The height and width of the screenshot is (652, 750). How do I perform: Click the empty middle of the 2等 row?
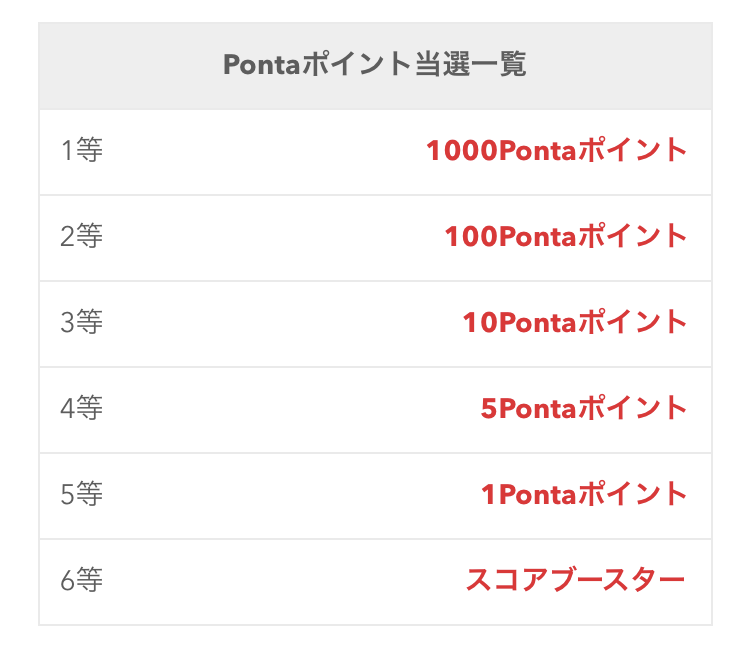point(273,238)
